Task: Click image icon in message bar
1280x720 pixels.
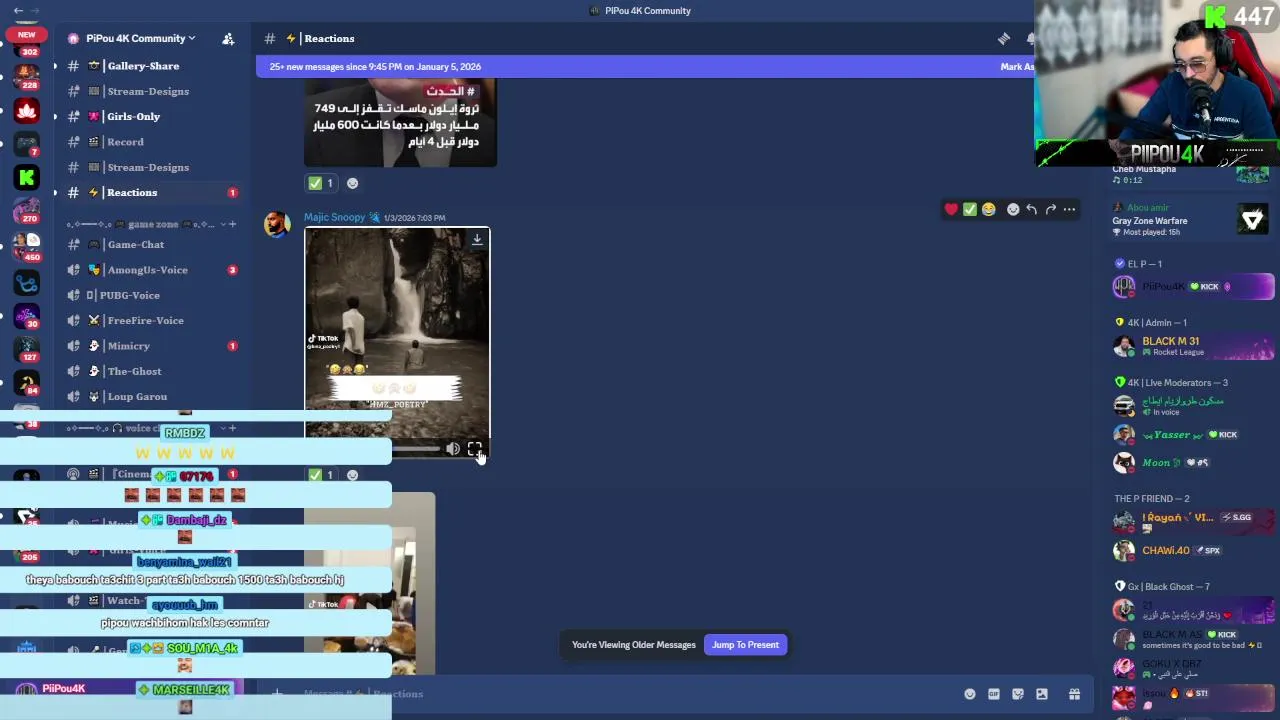Action: point(1041,694)
